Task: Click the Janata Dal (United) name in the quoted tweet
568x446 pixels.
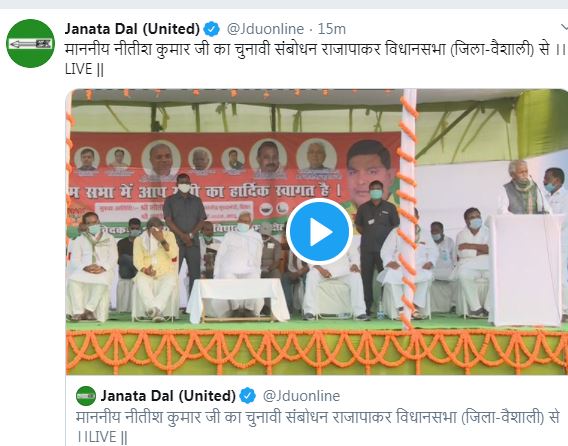Action: [x=168, y=396]
